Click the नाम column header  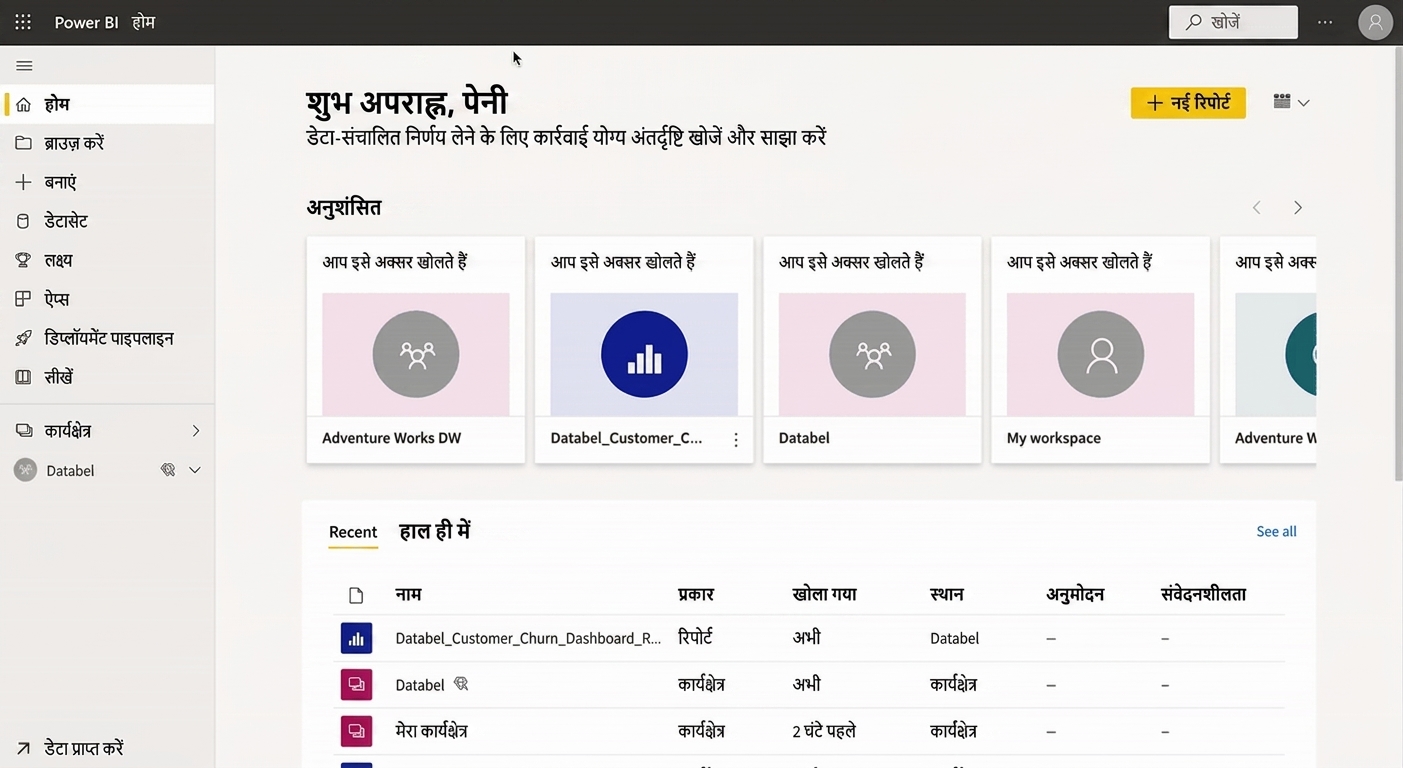(408, 594)
